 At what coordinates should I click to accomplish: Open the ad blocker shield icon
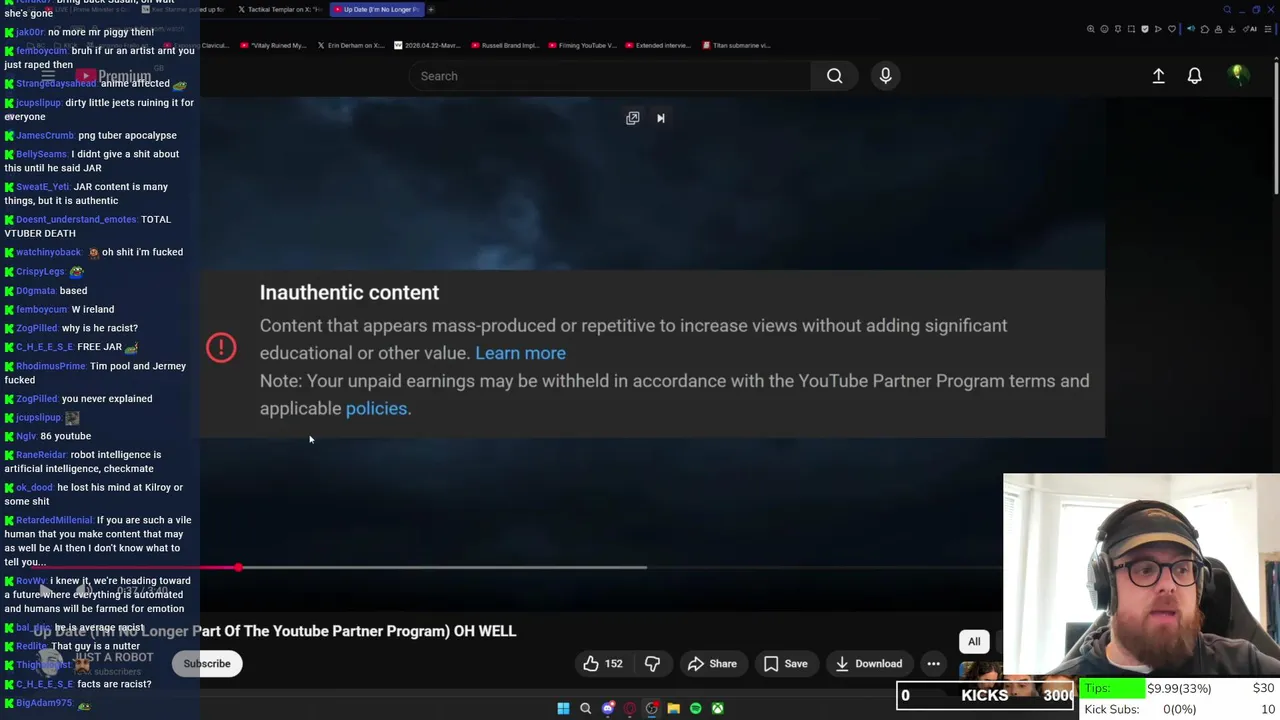click(x=1145, y=29)
